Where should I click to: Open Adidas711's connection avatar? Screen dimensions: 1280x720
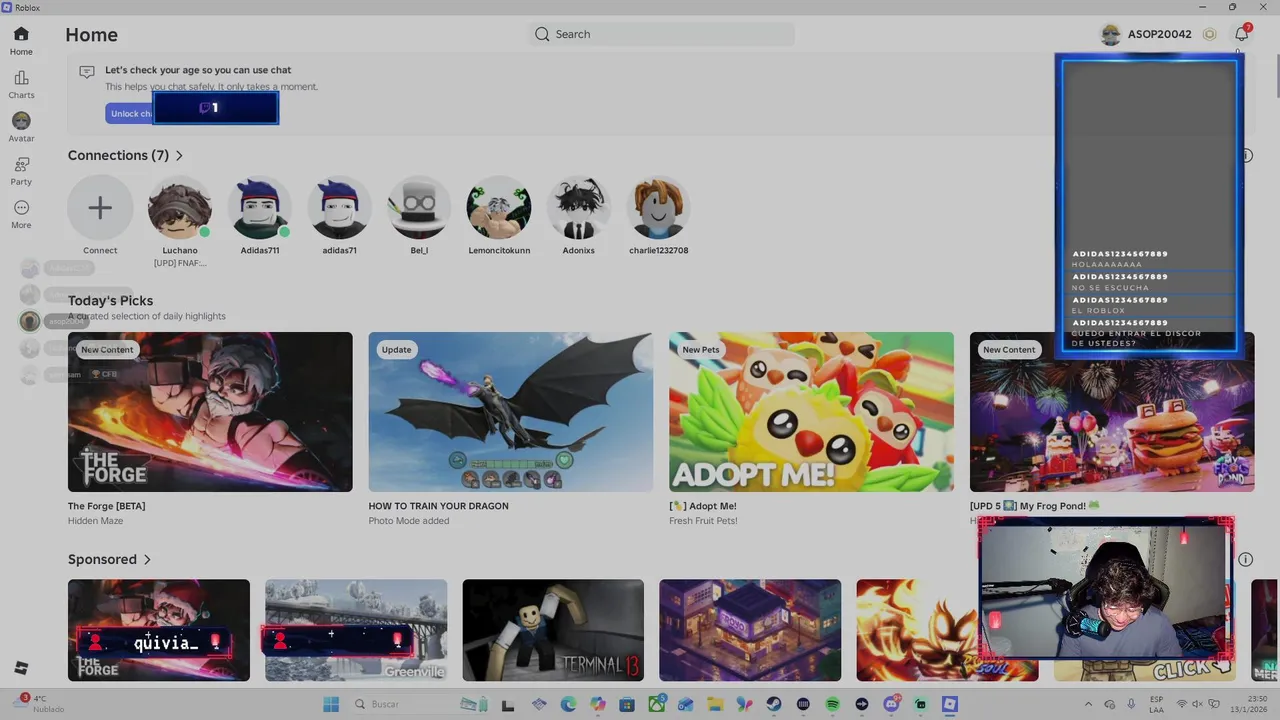[x=259, y=208]
